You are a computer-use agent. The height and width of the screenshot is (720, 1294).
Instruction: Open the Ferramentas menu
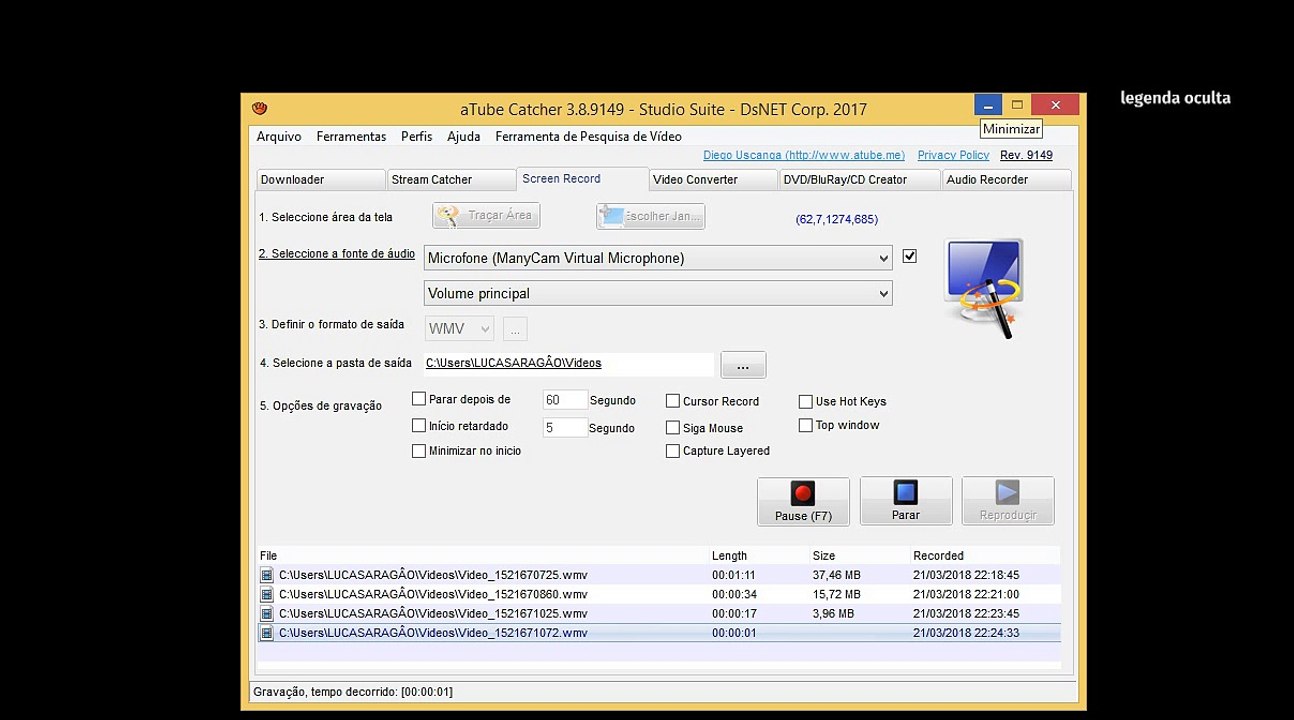click(x=351, y=137)
